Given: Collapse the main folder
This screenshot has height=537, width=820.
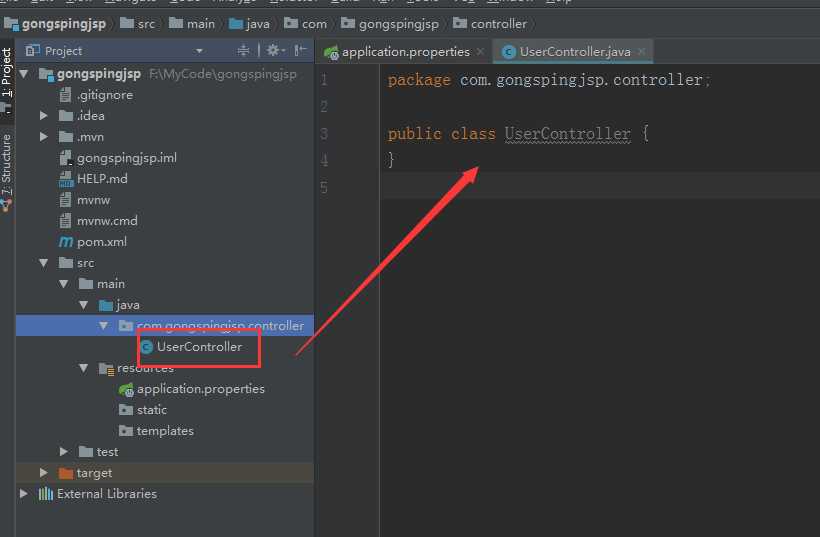Looking at the screenshot, I should 64,284.
